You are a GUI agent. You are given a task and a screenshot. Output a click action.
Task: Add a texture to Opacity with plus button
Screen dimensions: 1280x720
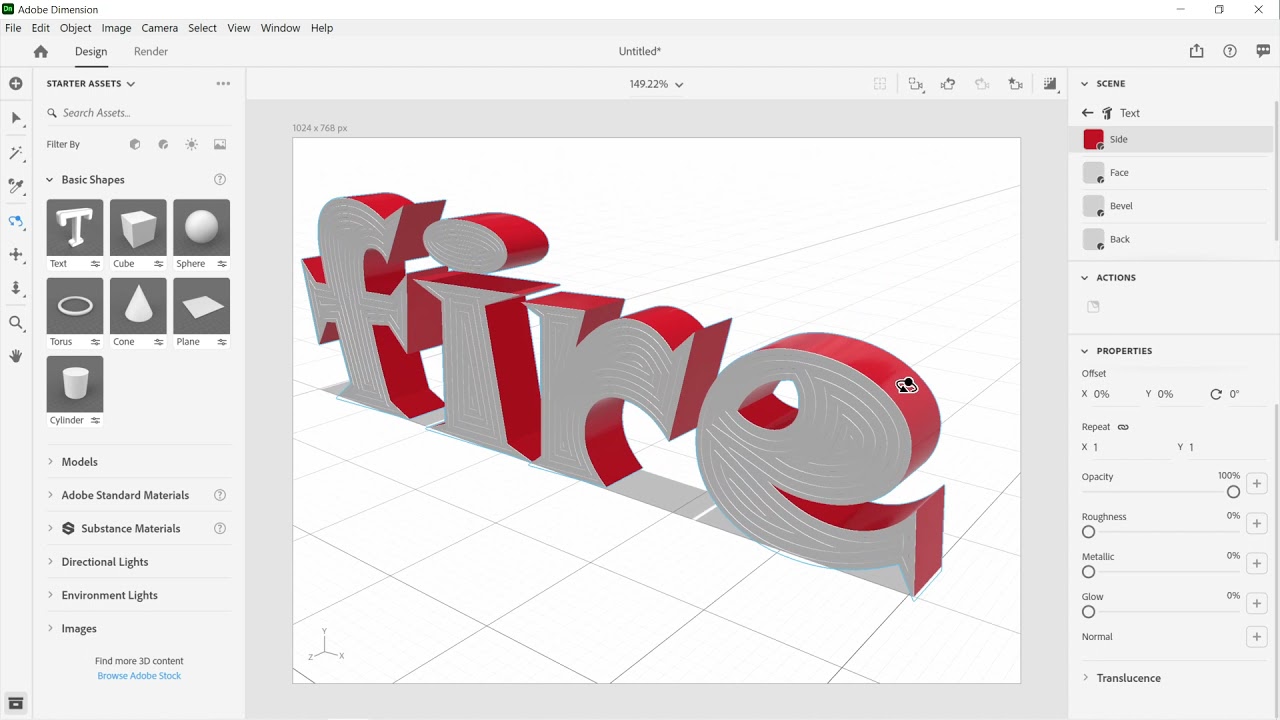point(1257,484)
